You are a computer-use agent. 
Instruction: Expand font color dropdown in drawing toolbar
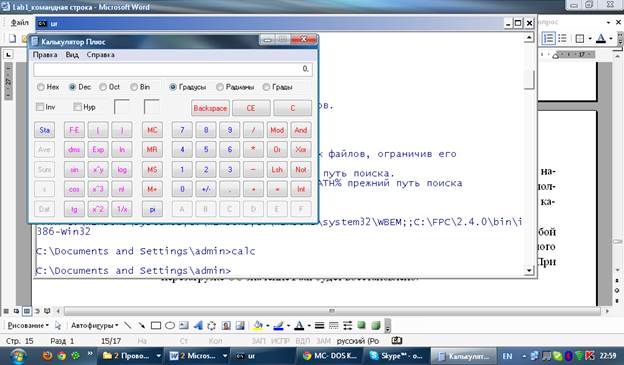click(x=308, y=326)
